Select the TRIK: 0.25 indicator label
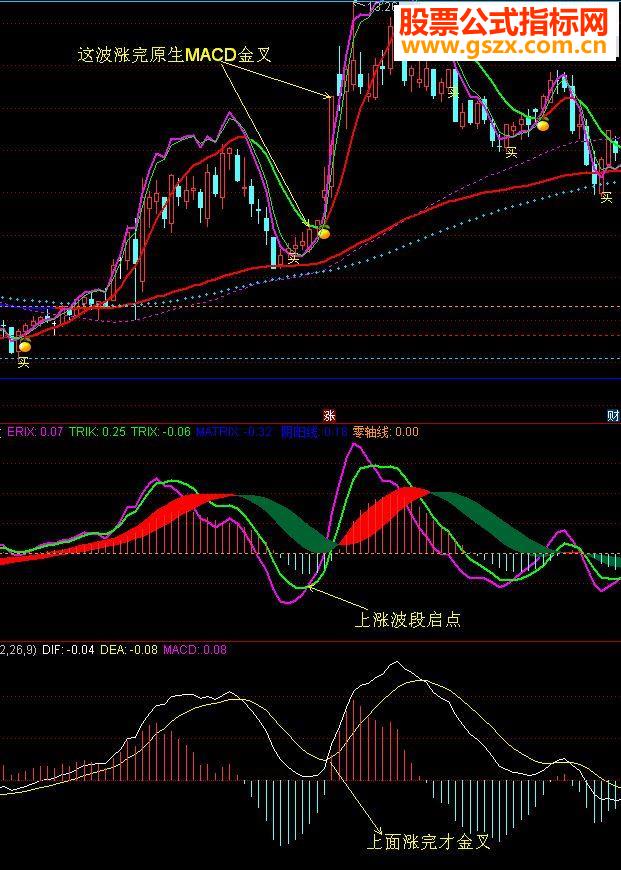The image size is (621, 870). coord(97,432)
